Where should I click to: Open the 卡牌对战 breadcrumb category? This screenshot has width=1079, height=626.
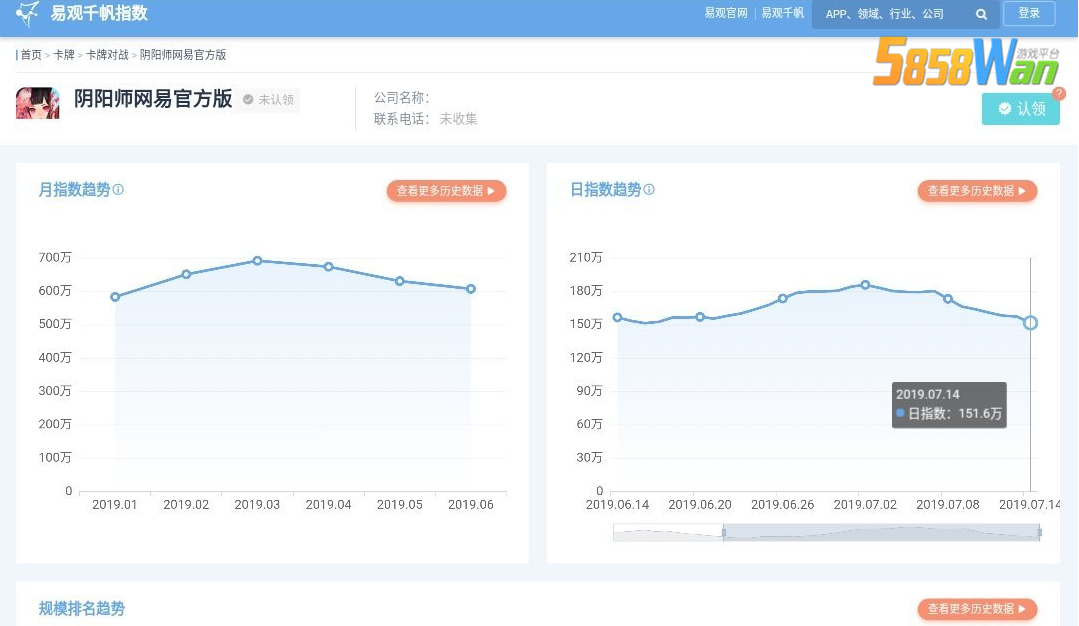pyautogui.click(x=107, y=55)
